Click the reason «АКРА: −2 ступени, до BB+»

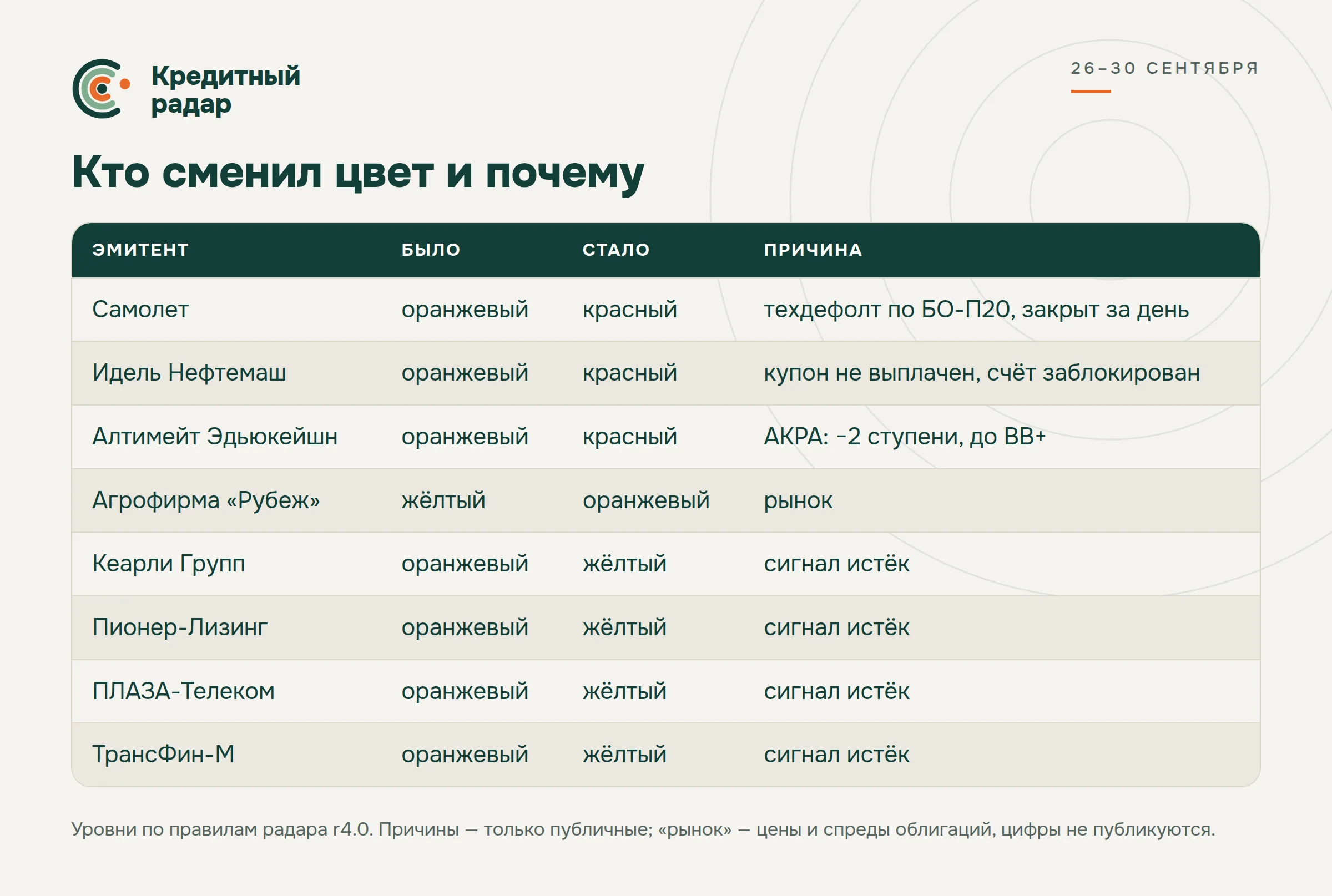tap(905, 437)
